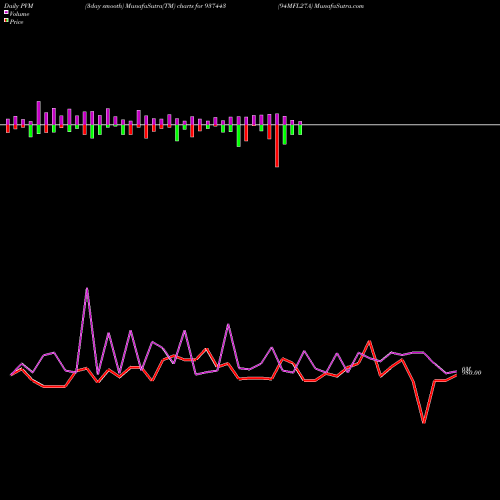Click the red-green Price legend swatch

click(6, 21)
